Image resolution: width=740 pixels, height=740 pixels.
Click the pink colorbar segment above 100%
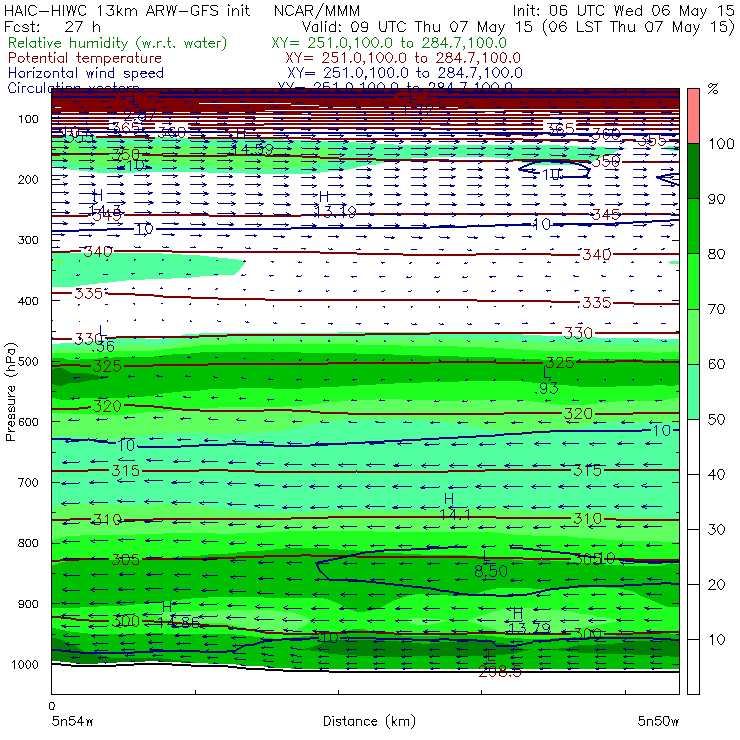click(x=693, y=116)
